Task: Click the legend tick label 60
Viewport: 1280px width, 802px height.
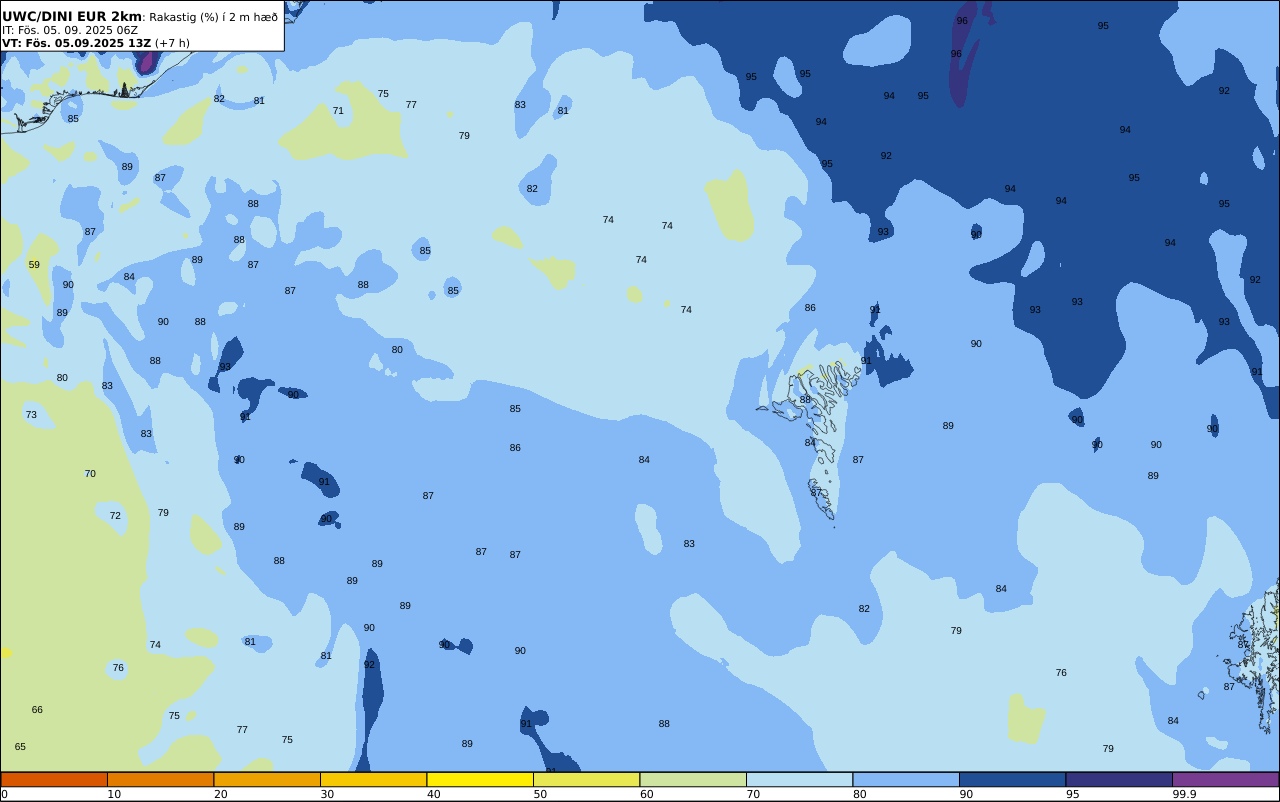Action: click(x=646, y=794)
